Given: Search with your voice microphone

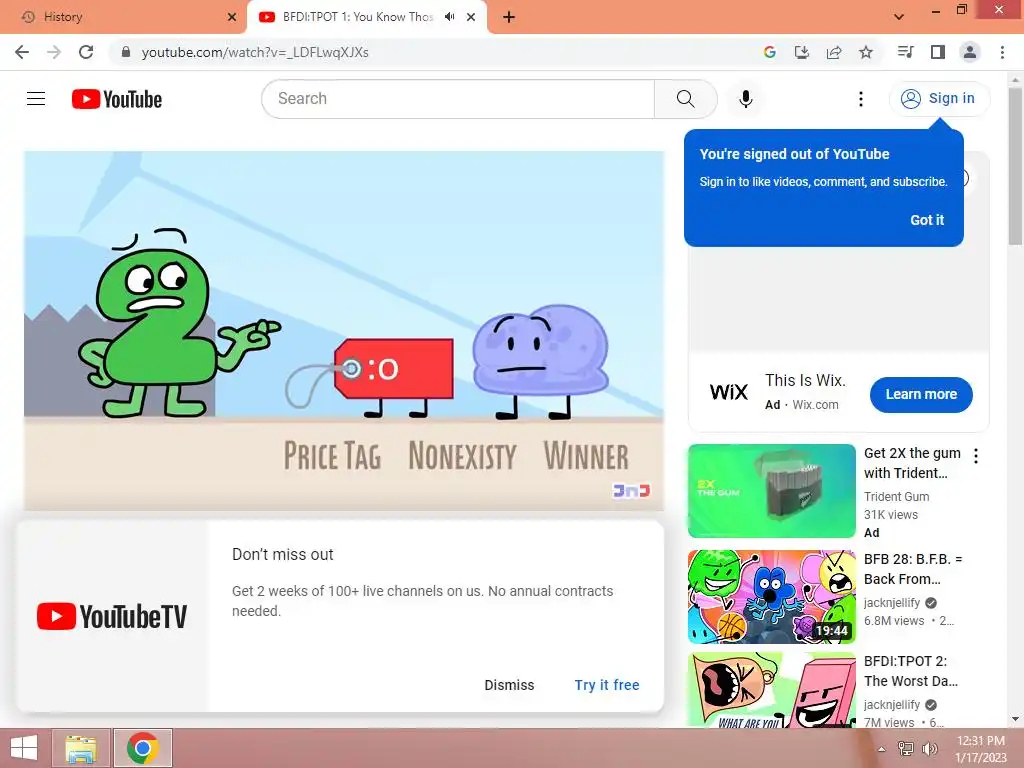Looking at the screenshot, I should 745,99.
